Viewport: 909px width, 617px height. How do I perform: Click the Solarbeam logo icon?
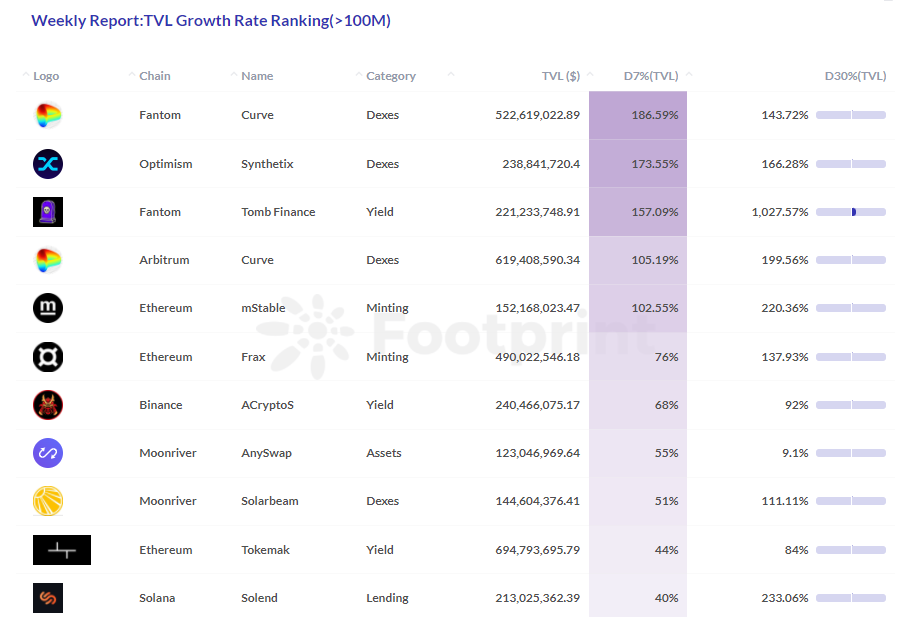48,501
